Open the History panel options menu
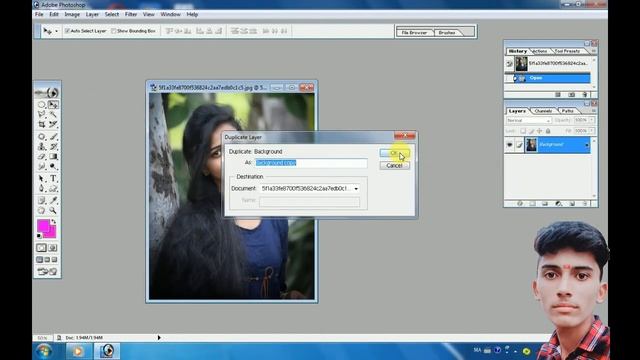 pyautogui.click(x=593, y=51)
